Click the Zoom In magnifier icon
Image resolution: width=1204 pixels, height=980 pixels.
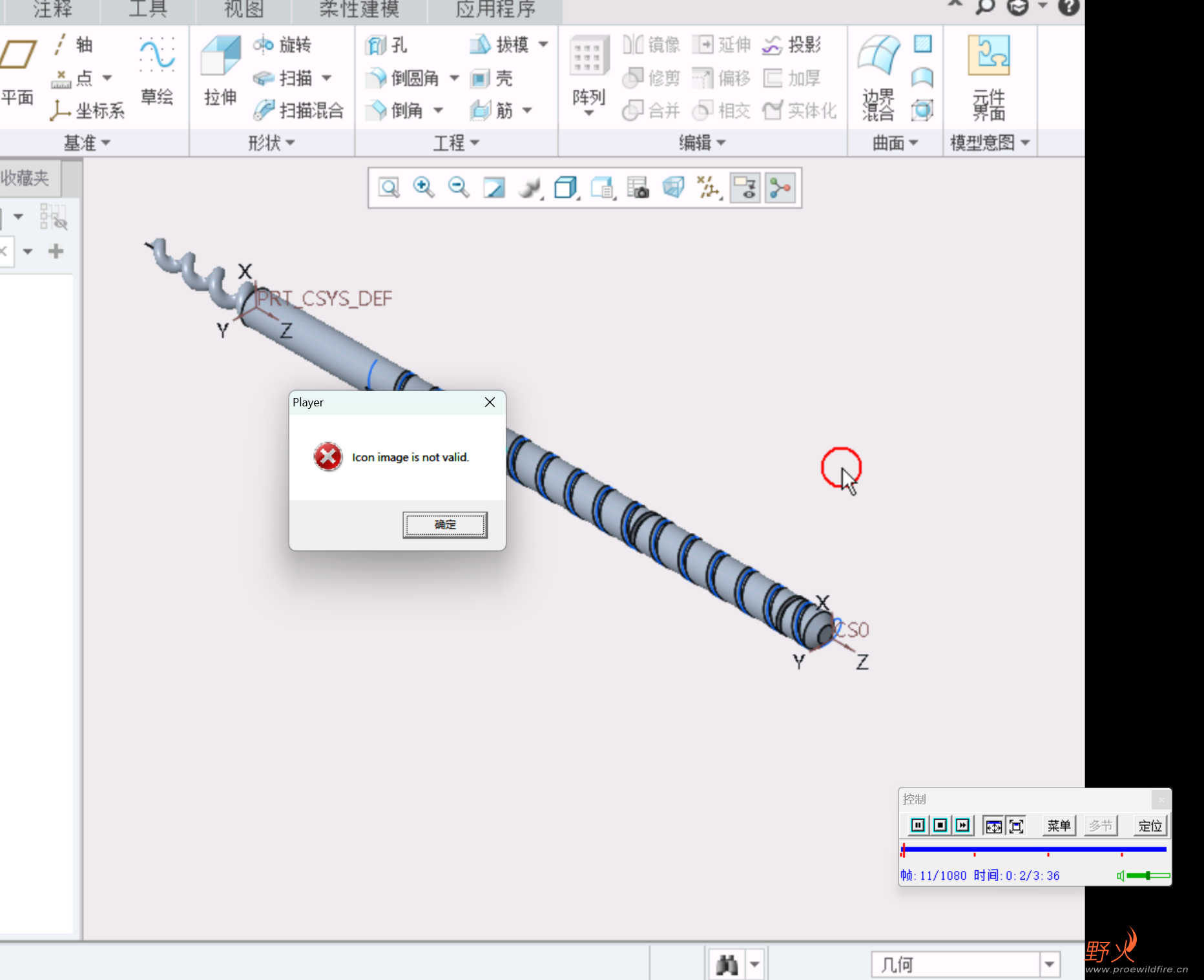coord(424,188)
